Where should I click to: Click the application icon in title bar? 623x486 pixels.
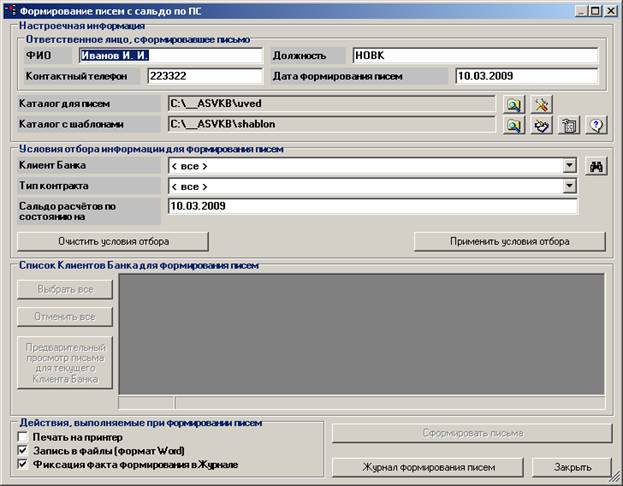coord(10,10)
